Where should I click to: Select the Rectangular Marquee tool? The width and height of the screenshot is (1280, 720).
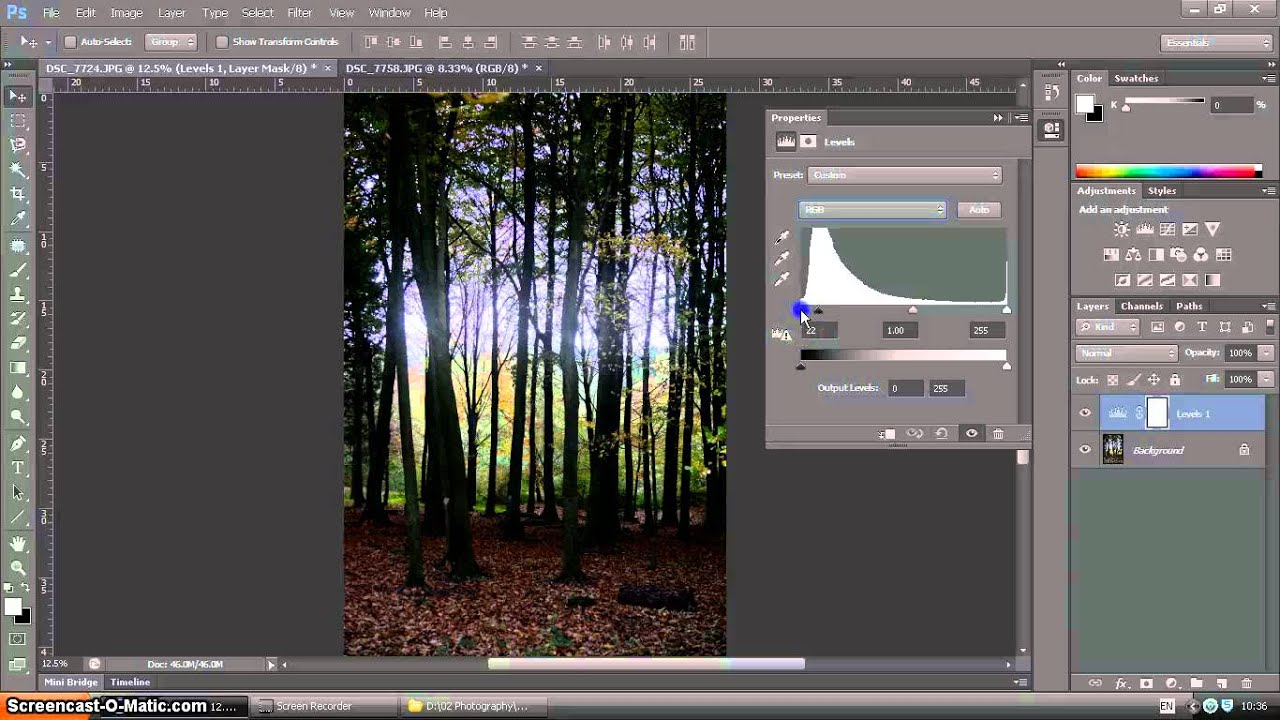(x=18, y=121)
